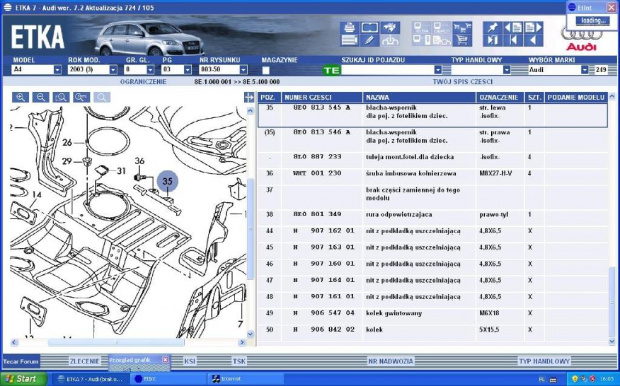Click the fourth magnifier zoom icon
The width and height of the screenshot is (620, 386).
[x=81, y=97]
